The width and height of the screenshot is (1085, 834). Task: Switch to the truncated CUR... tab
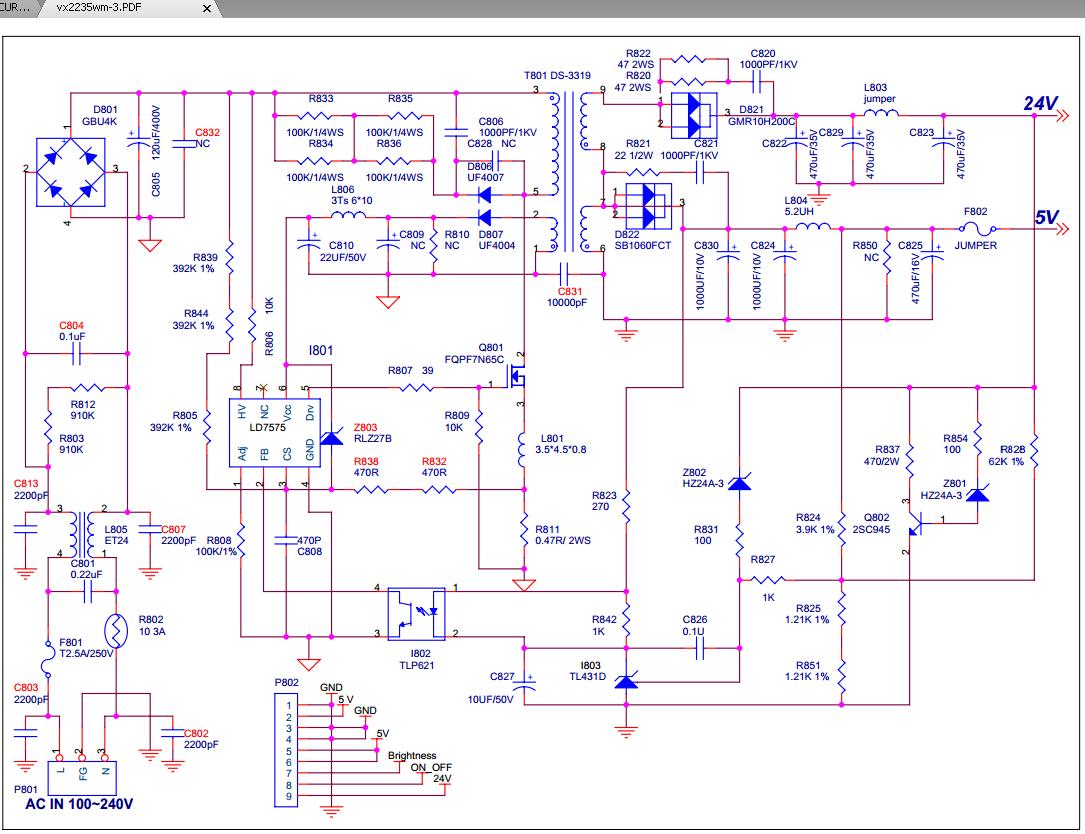[15, 8]
